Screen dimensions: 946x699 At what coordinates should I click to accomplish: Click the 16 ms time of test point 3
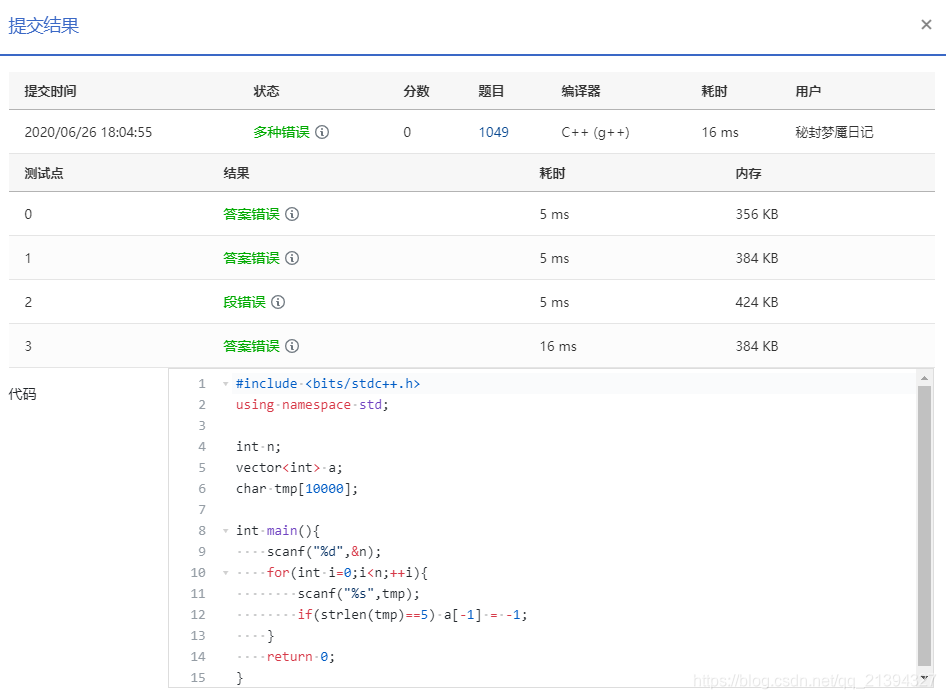[558, 346]
